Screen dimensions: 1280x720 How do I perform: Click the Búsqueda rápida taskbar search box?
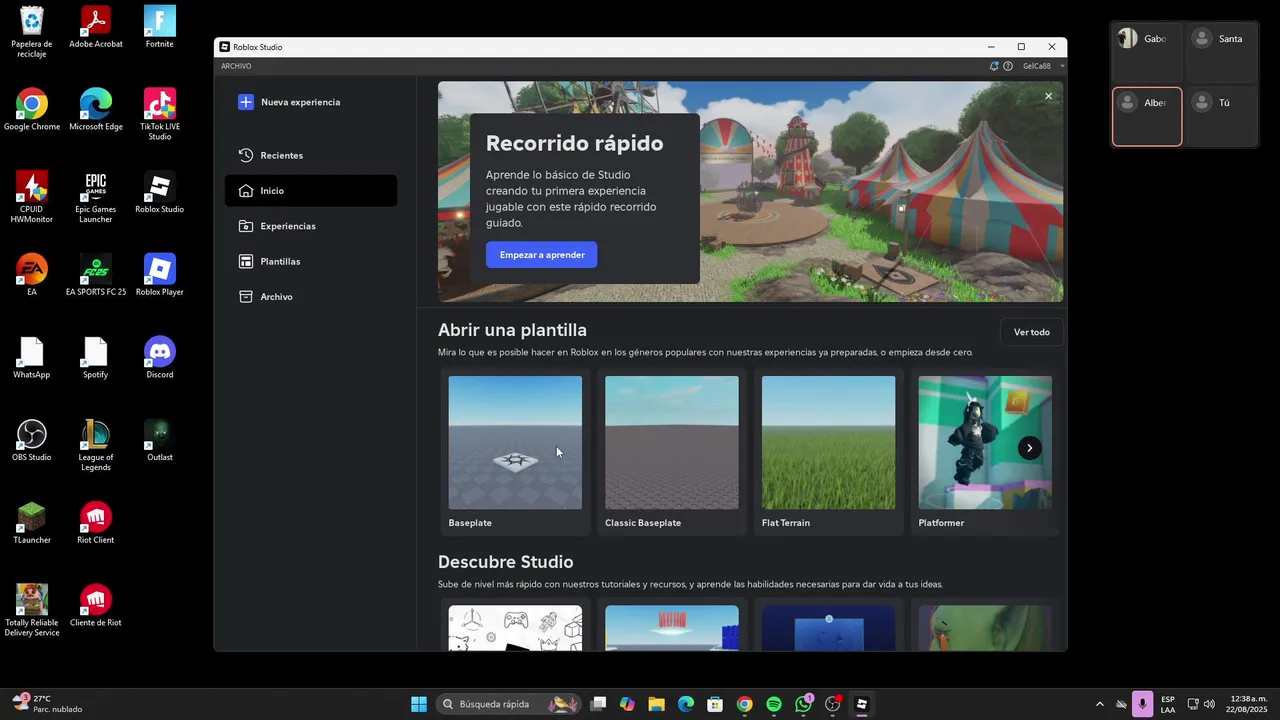[x=510, y=704]
